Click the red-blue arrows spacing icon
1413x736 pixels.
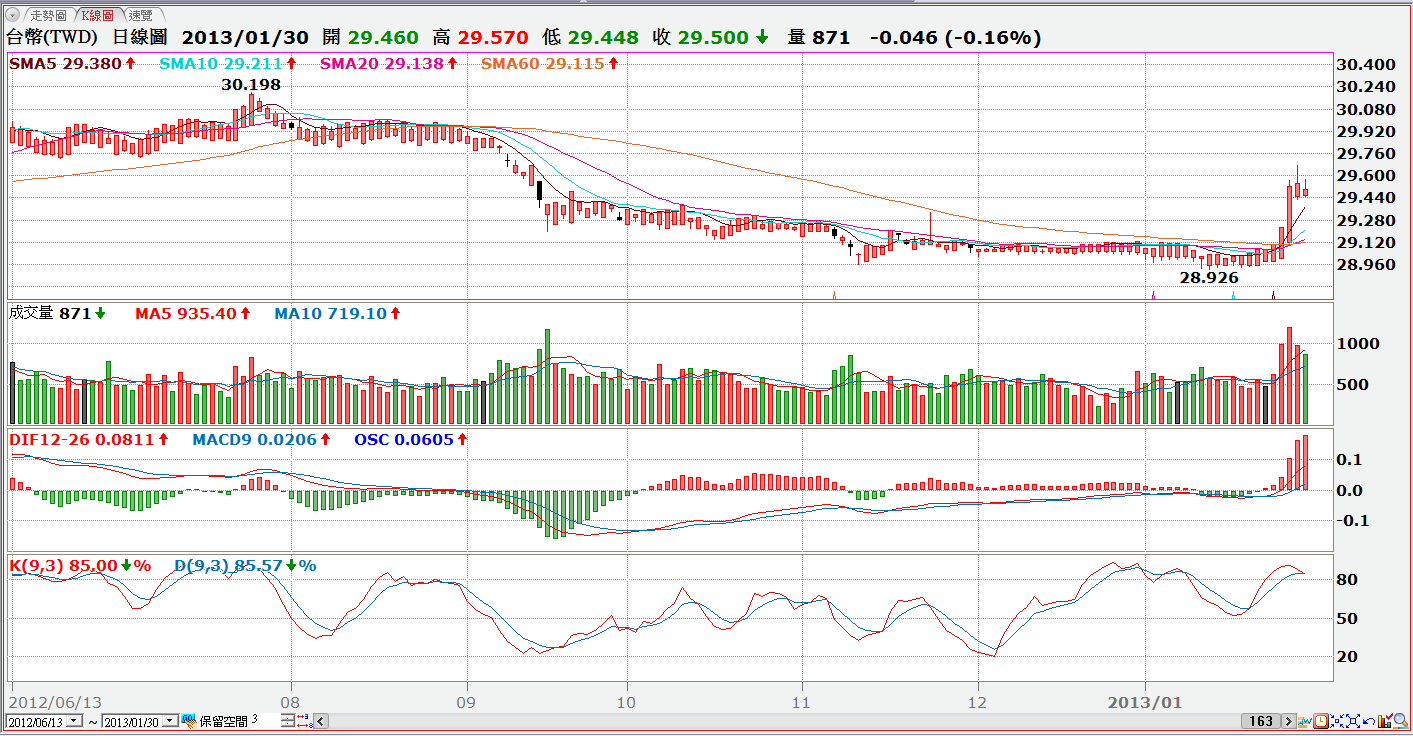pos(303,721)
